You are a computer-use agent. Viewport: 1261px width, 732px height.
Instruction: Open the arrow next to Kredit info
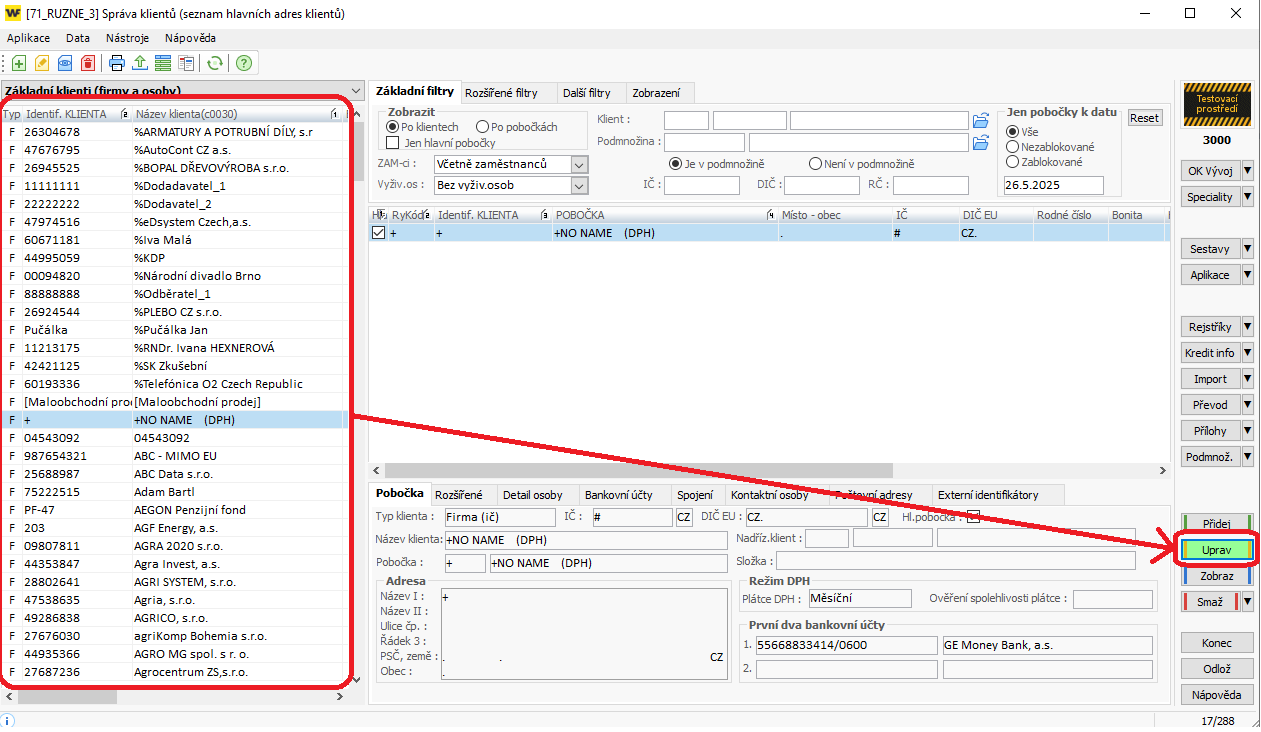[x=1247, y=353]
